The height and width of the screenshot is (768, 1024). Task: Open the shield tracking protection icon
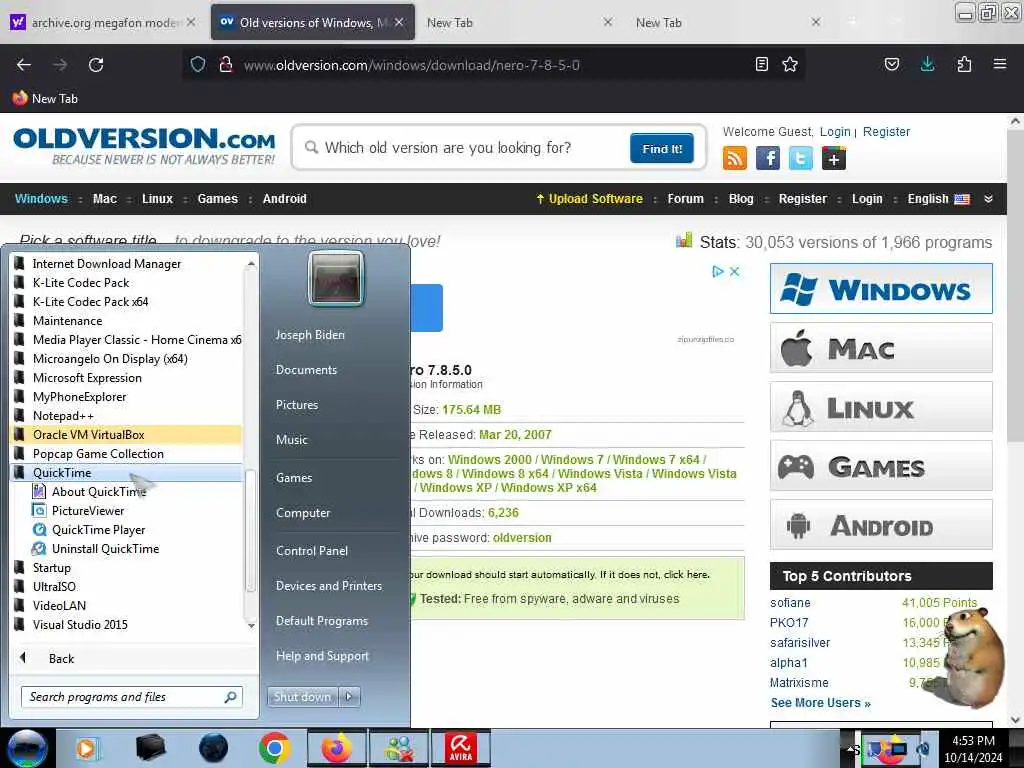(198, 64)
